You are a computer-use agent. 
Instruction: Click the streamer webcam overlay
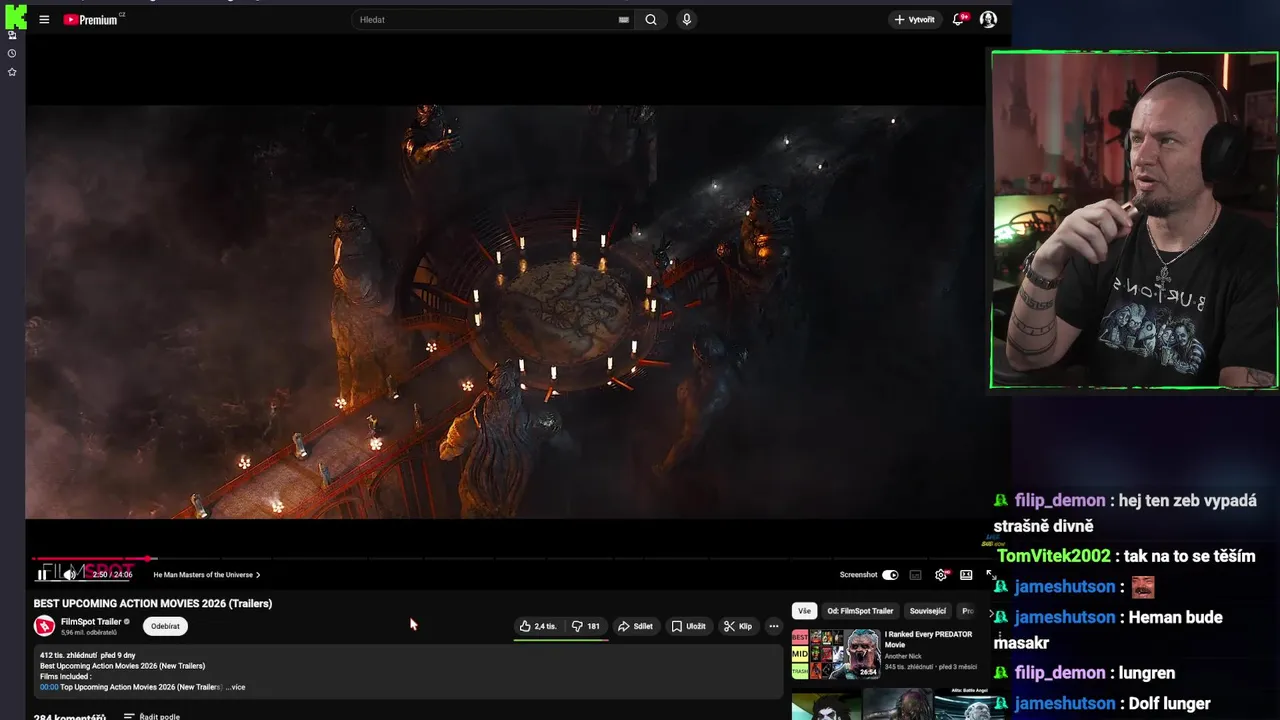1134,220
